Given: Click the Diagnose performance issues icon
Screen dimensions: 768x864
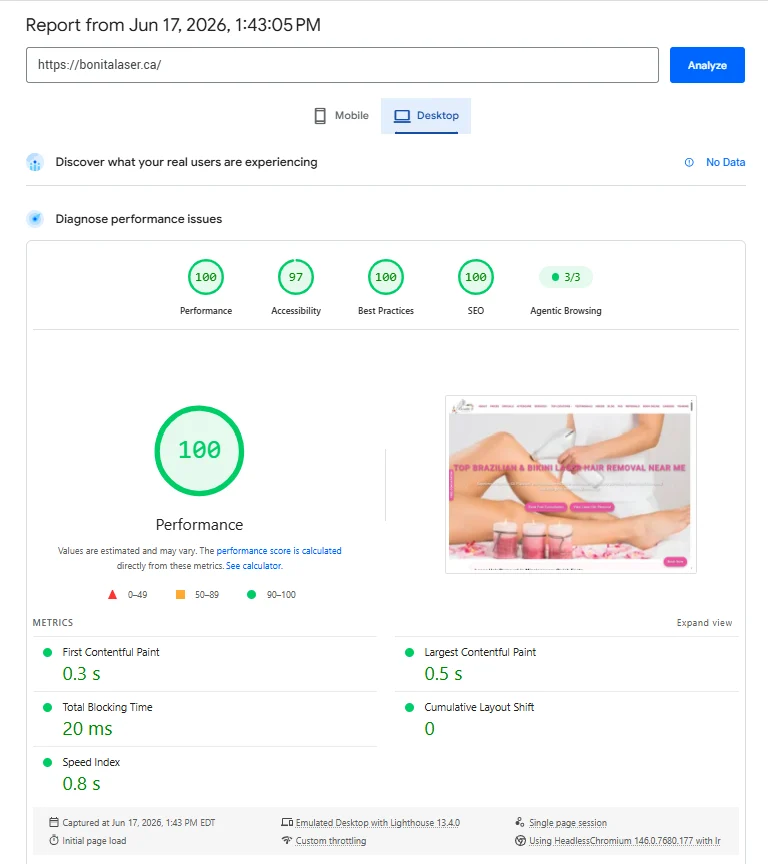Looking at the screenshot, I should pyautogui.click(x=35, y=219).
